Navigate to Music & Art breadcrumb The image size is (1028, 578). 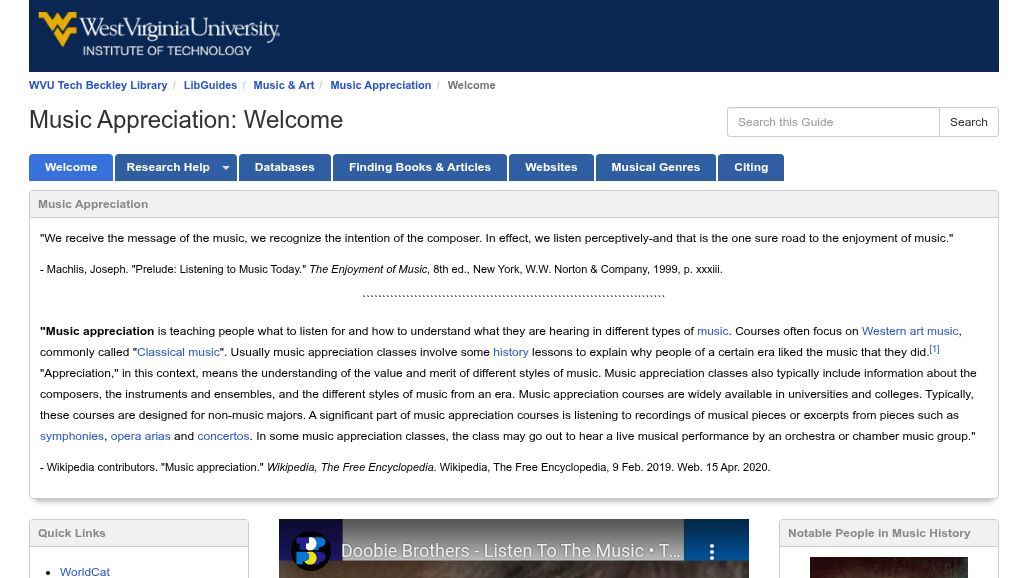coord(283,86)
